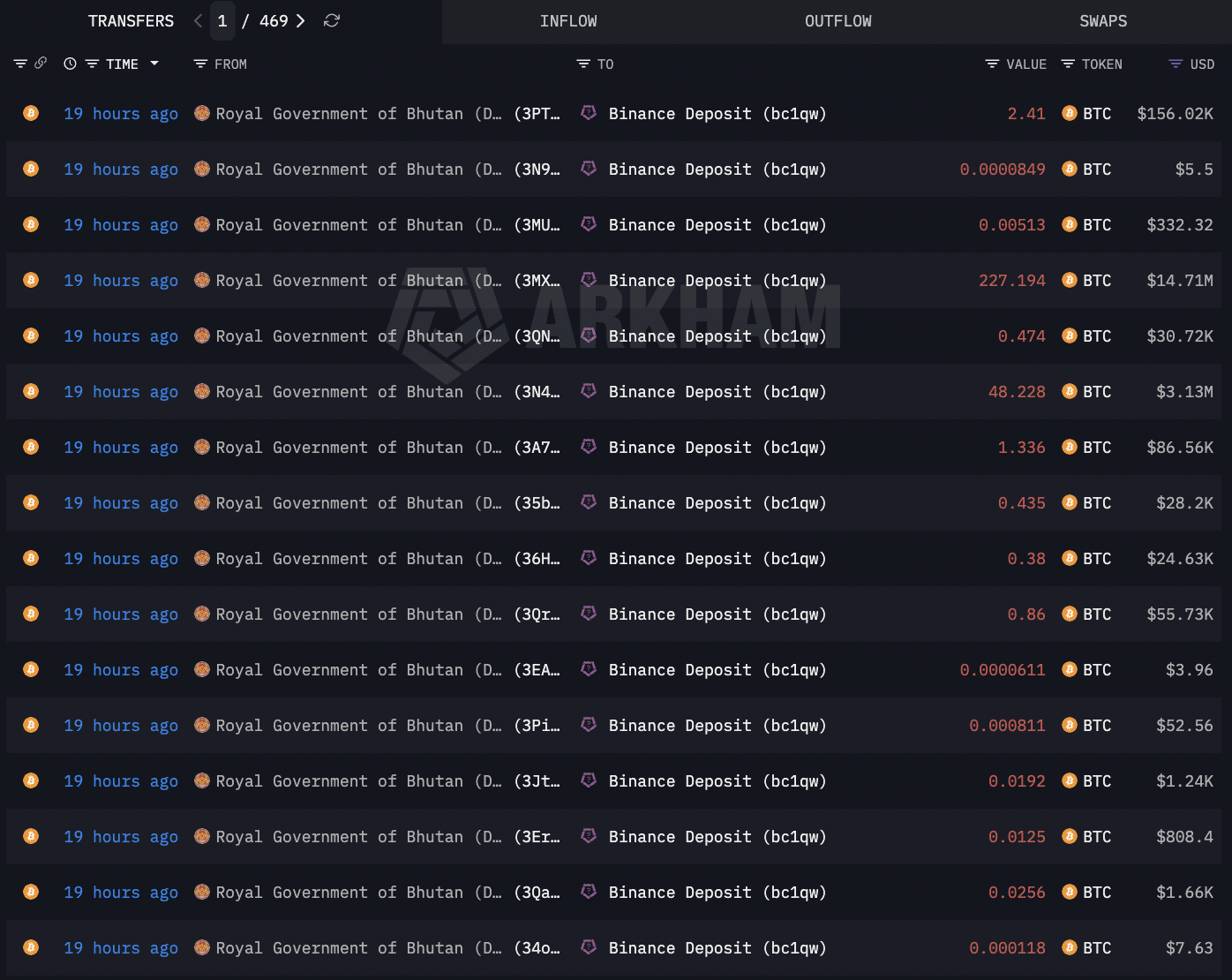Open the VALUE column filter
The width and height of the screenshot is (1232, 980).
tap(992, 64)
